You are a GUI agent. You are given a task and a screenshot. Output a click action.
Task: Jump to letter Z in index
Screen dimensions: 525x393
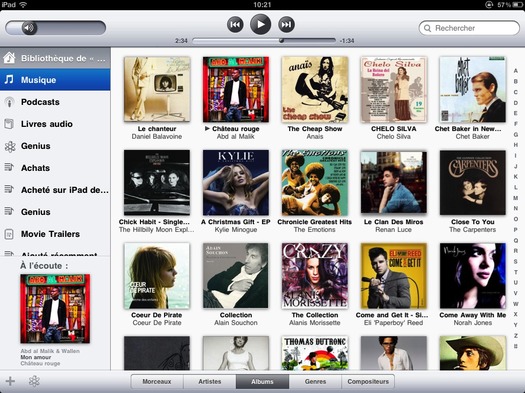(x=516, y=335)
